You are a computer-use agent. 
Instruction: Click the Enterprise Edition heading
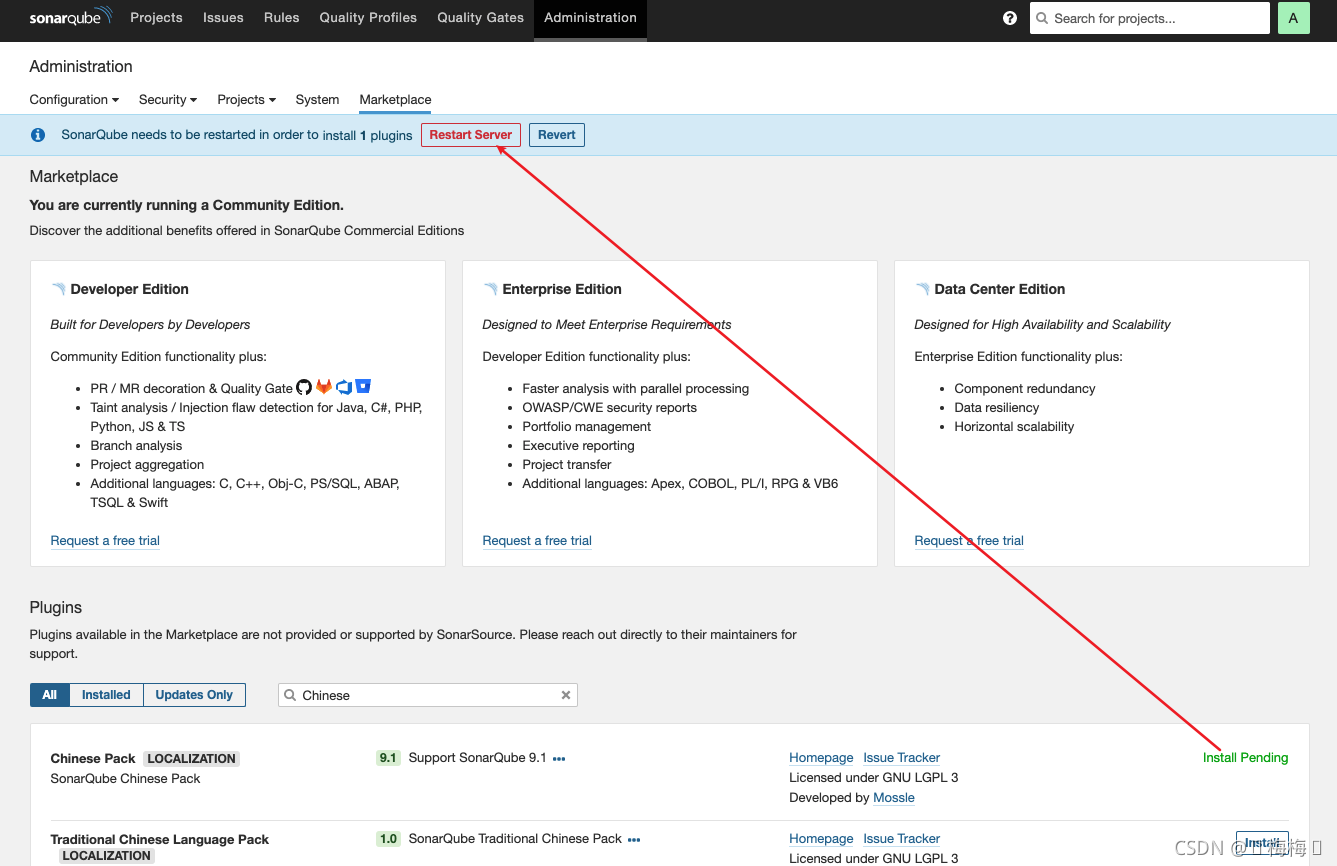click(562, 289)
